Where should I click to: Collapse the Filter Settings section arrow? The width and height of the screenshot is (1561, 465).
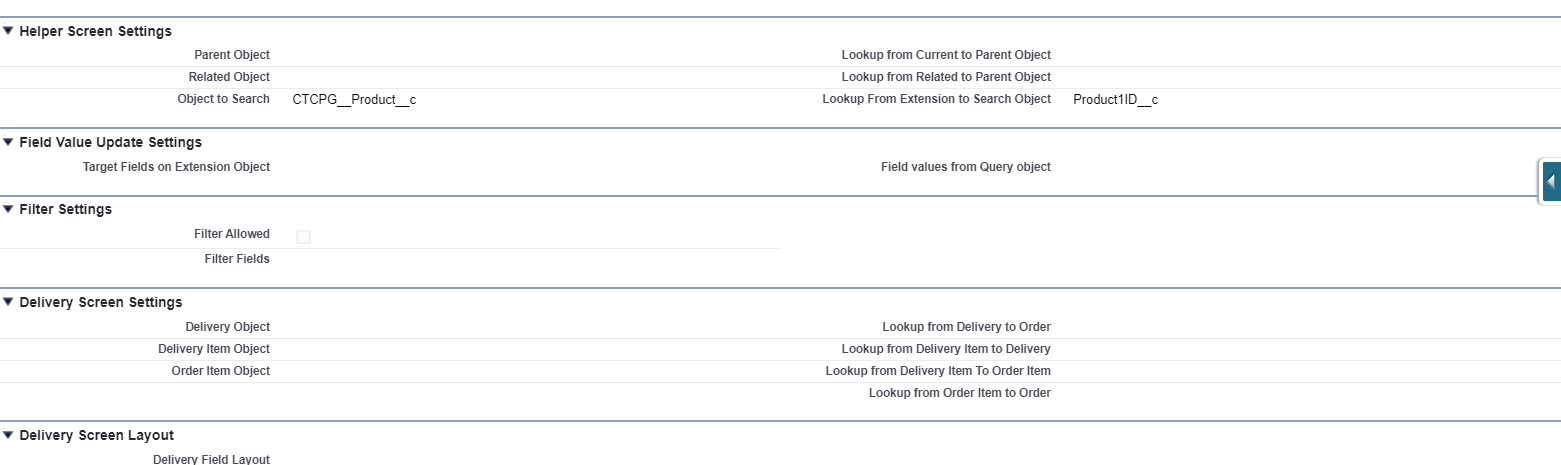(x=8, y=209)
